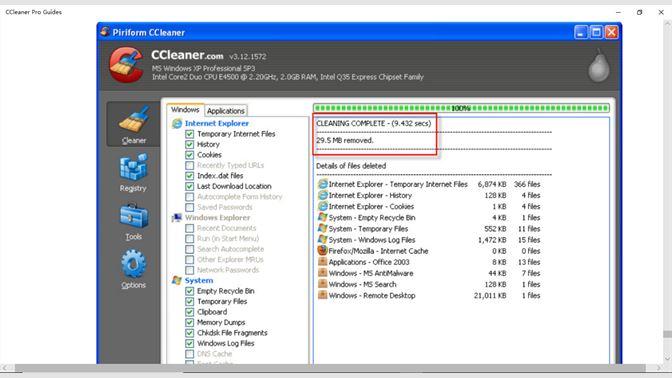Open the Tools section
Image resolution: width=672 pixels, height=378 pixels.
pos(133,222)
